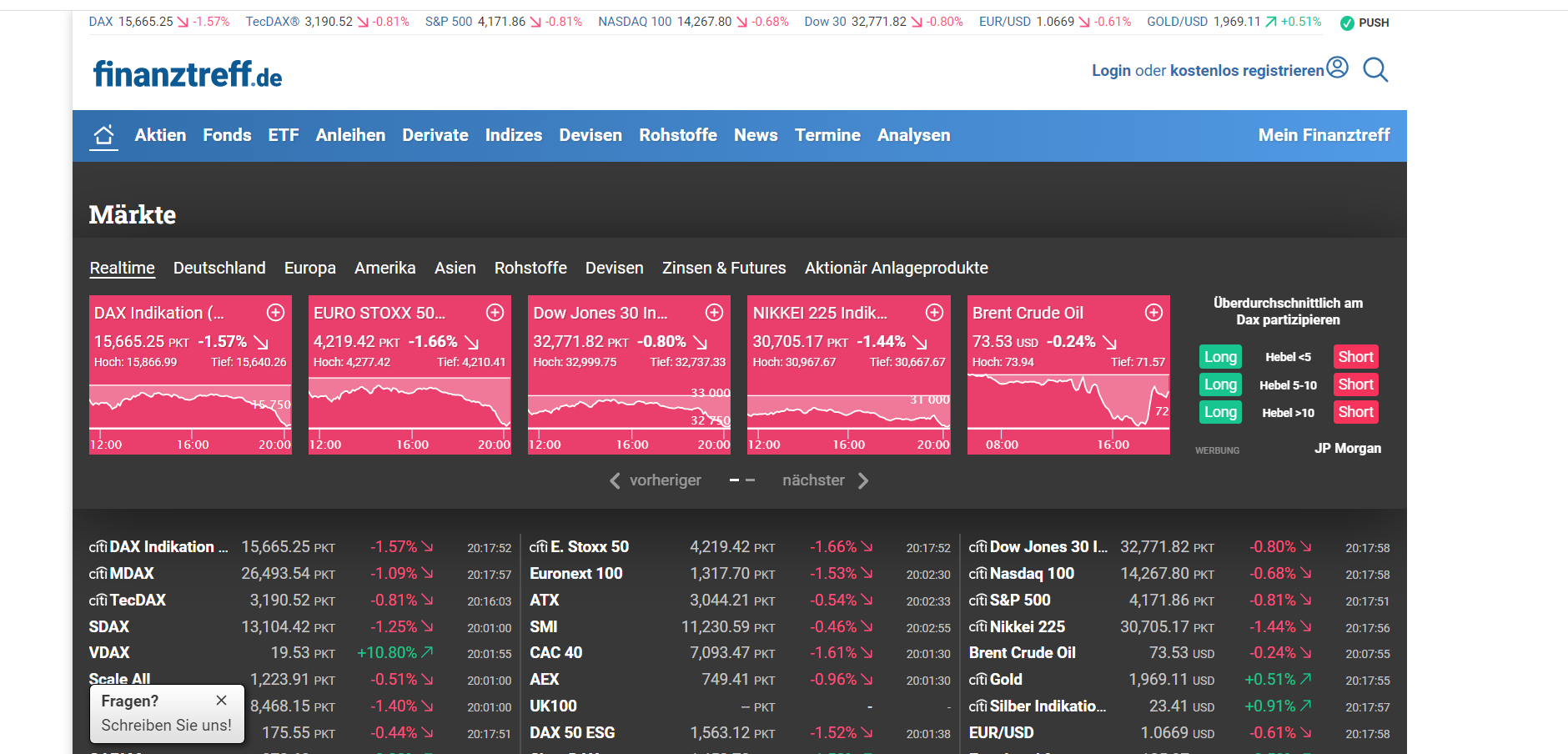This screenshot has height=754, width=1568.
Task: Click kostenlos registrieren link
Action: [1247, 71]
